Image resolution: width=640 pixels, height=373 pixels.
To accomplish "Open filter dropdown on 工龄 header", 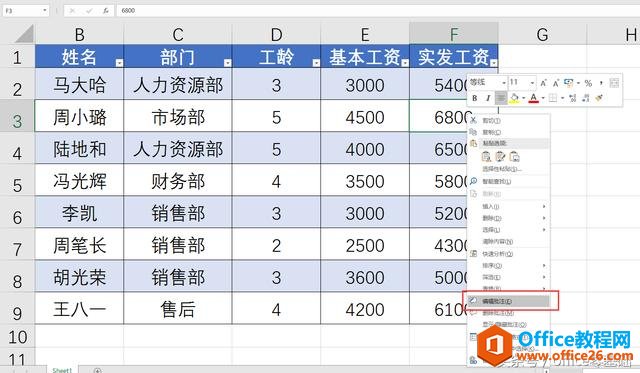I will pos(316,62).
